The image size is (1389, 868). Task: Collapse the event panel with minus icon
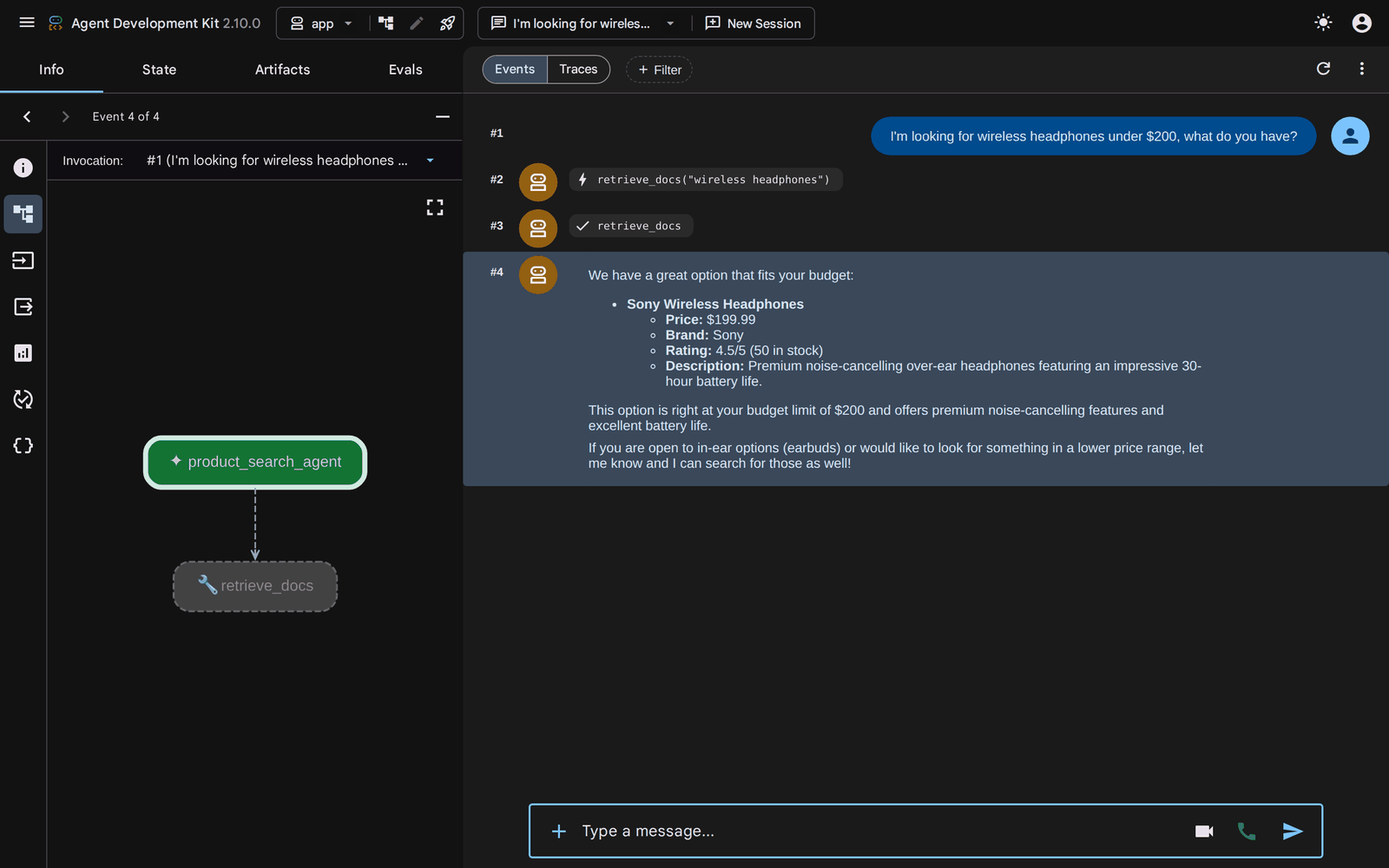(x=443, y=116)
